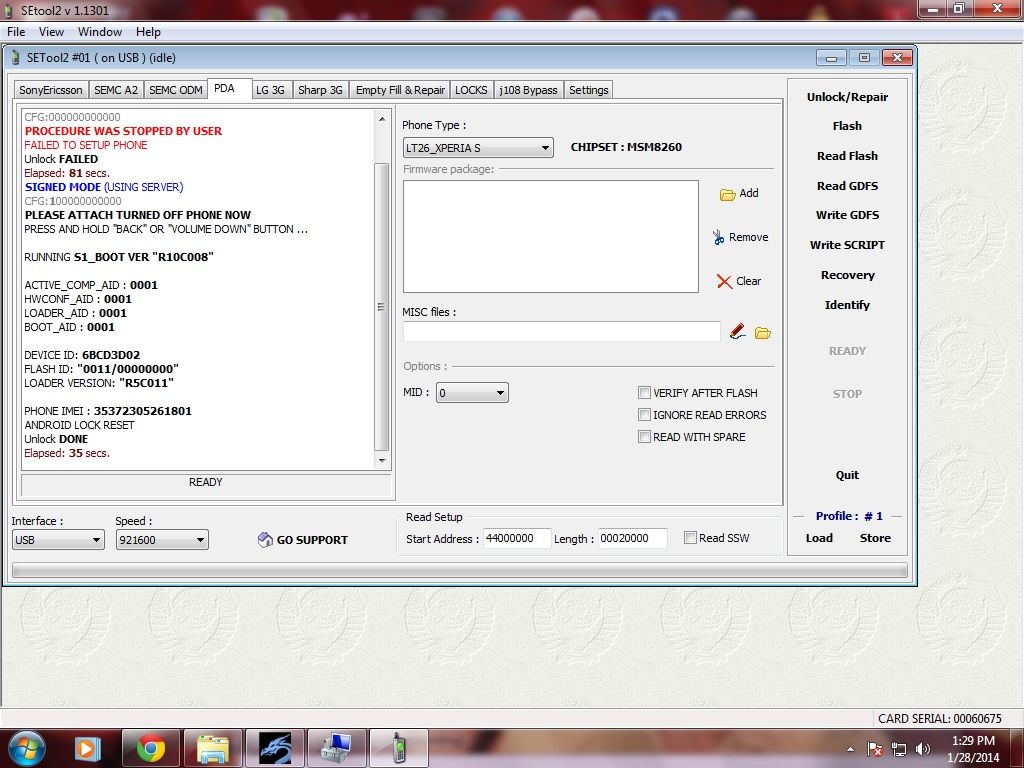This screenshot has height=768, width=1024.
Task: Click the MISC files eraser icon
Action: tap(738, 332)
